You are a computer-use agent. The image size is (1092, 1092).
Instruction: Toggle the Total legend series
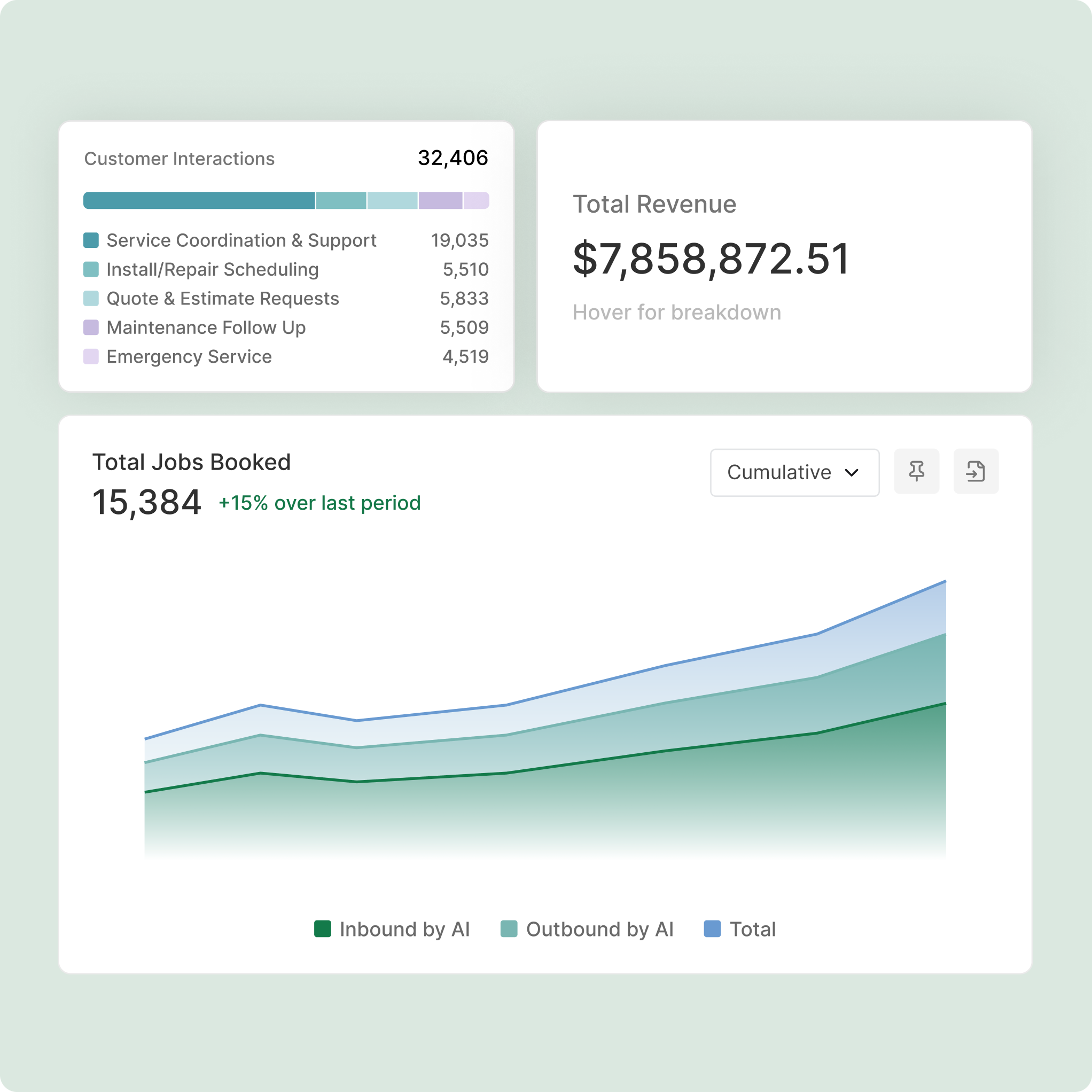(x=739, y=929)
